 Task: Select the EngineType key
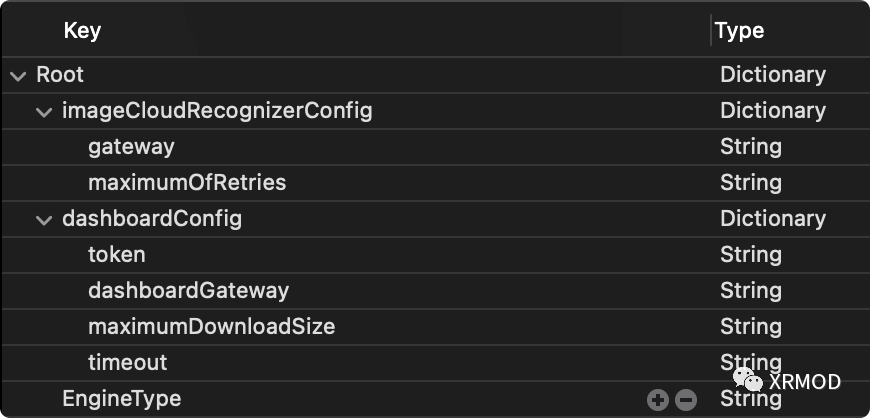click(122, 399)
